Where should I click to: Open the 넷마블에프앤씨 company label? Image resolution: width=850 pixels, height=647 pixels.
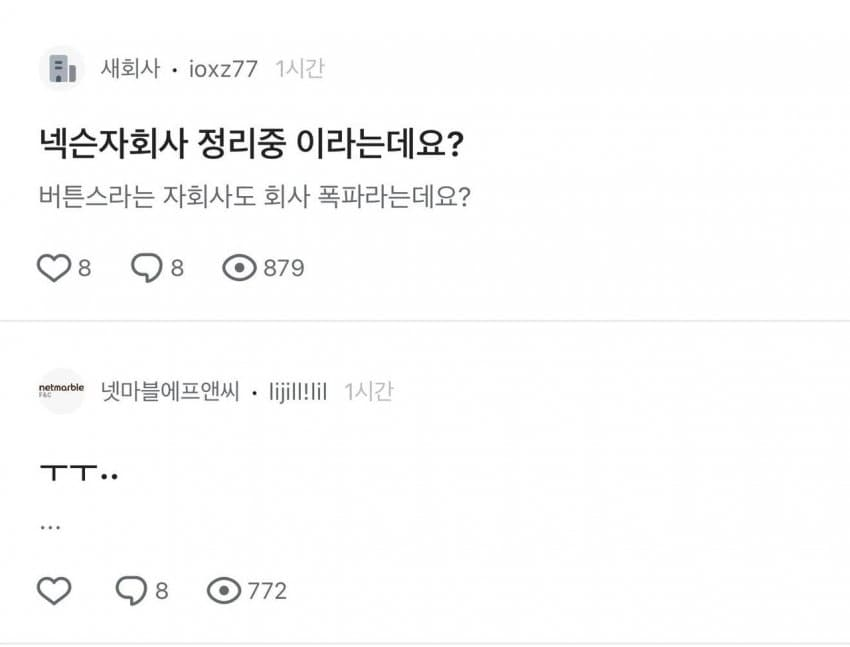tap(170, 391)
